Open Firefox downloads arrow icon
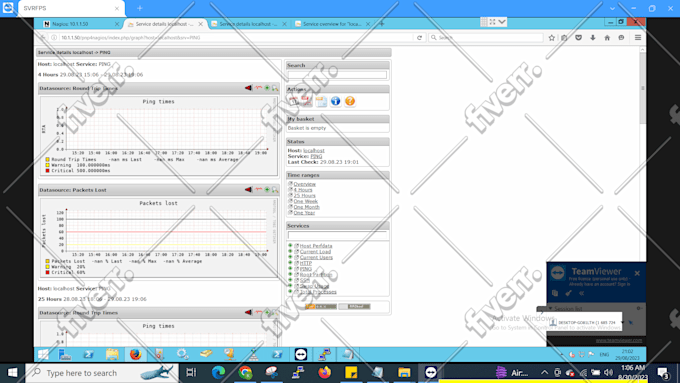This screenshot has height=383, width=680. tap(593, 38)
